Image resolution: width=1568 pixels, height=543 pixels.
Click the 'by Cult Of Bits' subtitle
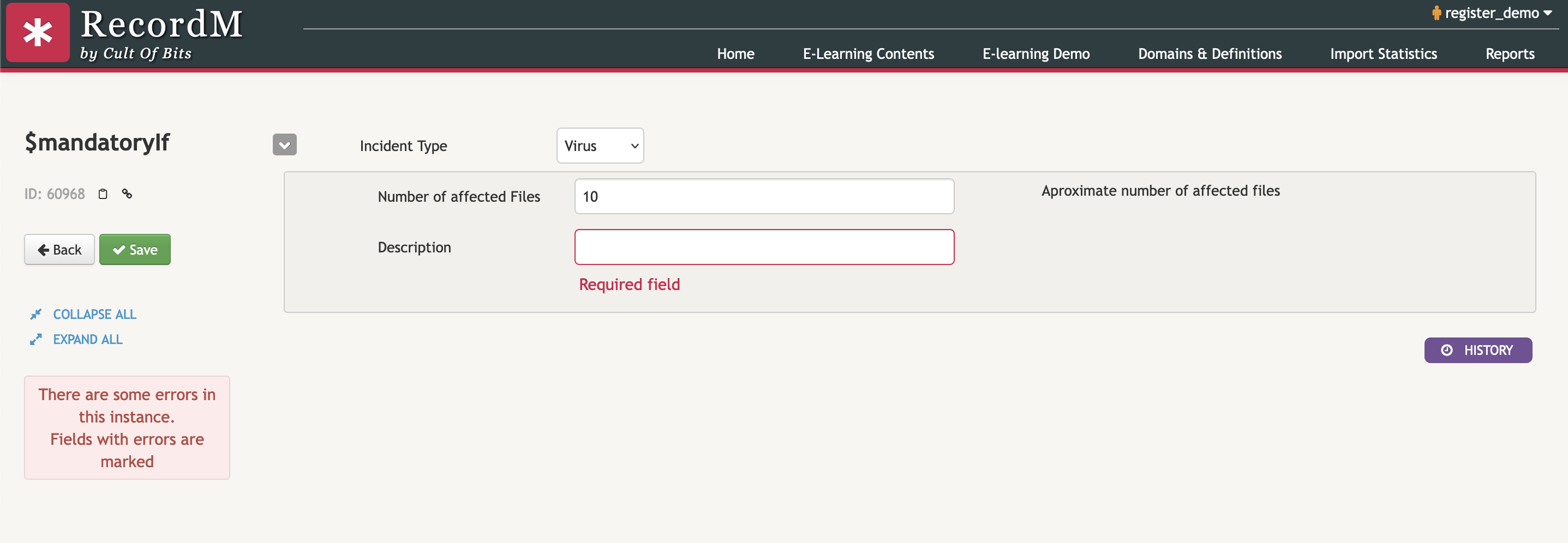pos(136,53)
